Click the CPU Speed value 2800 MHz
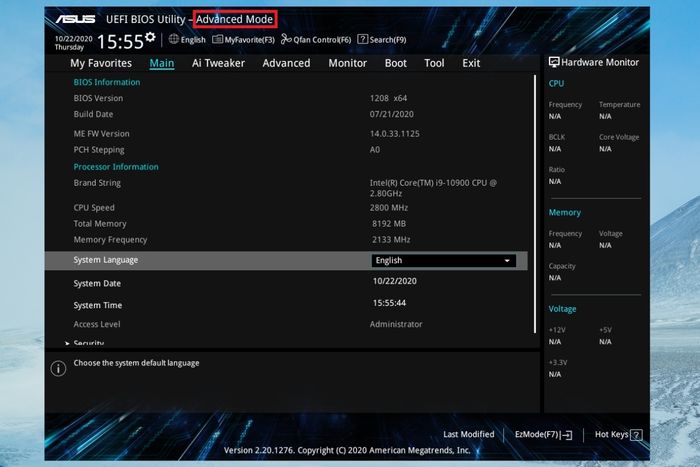700x467 pixels. [x=388, y=208]
